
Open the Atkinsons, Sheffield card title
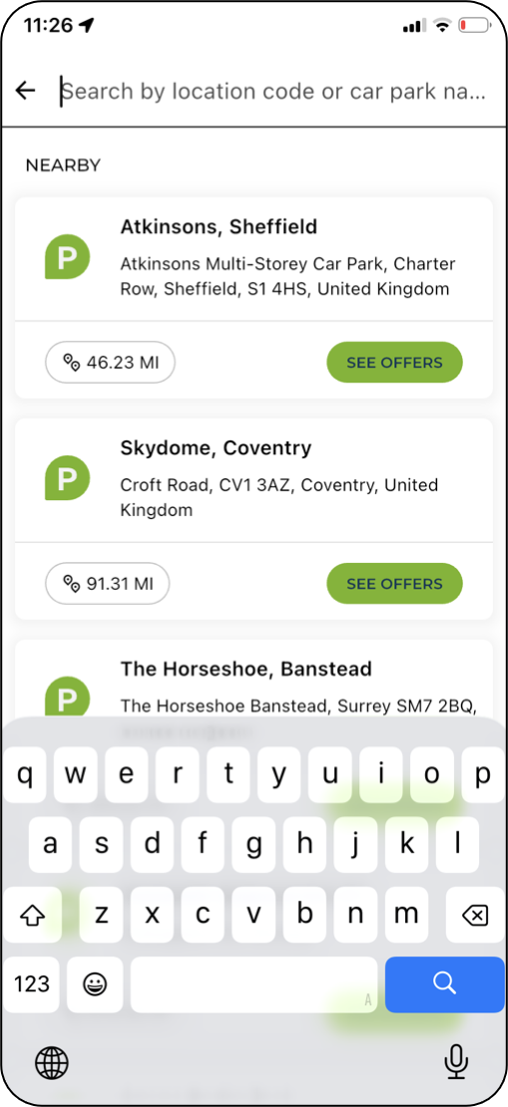219,227
